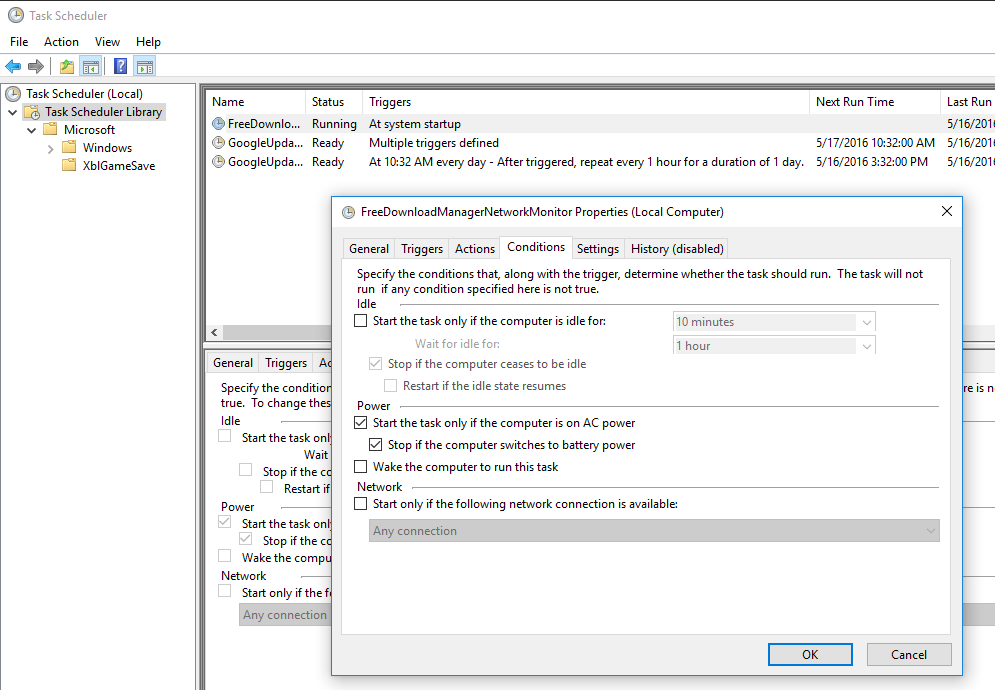This screenshot has height=690, width=995.
Task: Open the 1 hour wait for idle dropdown
Action: point(774,346)
